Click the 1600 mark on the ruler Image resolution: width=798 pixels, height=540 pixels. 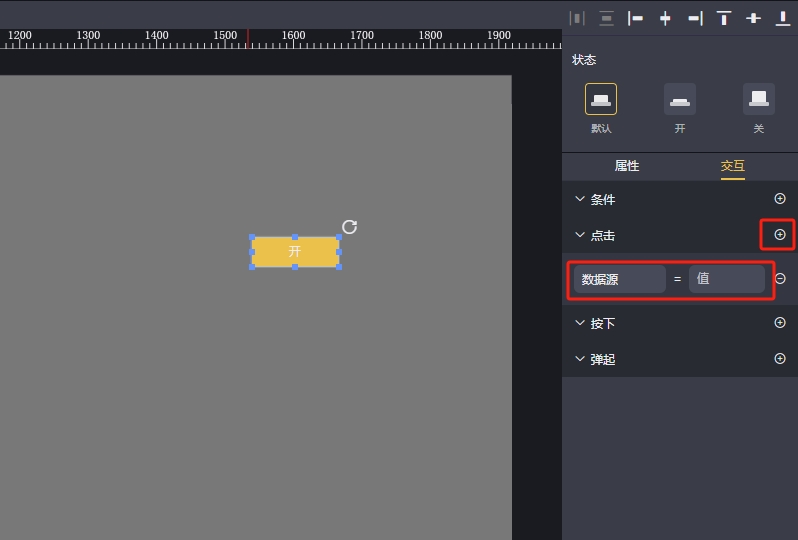click(x=294, y=36)
